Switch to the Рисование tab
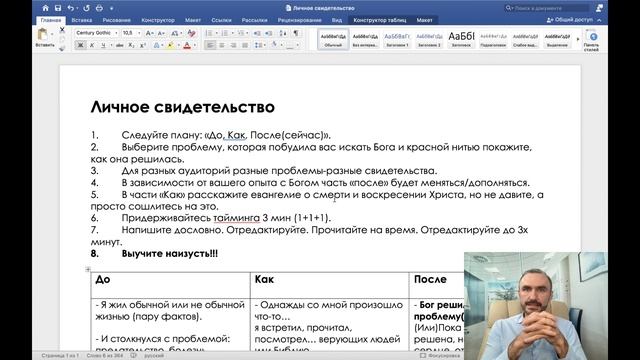 (x=117, y=20)
